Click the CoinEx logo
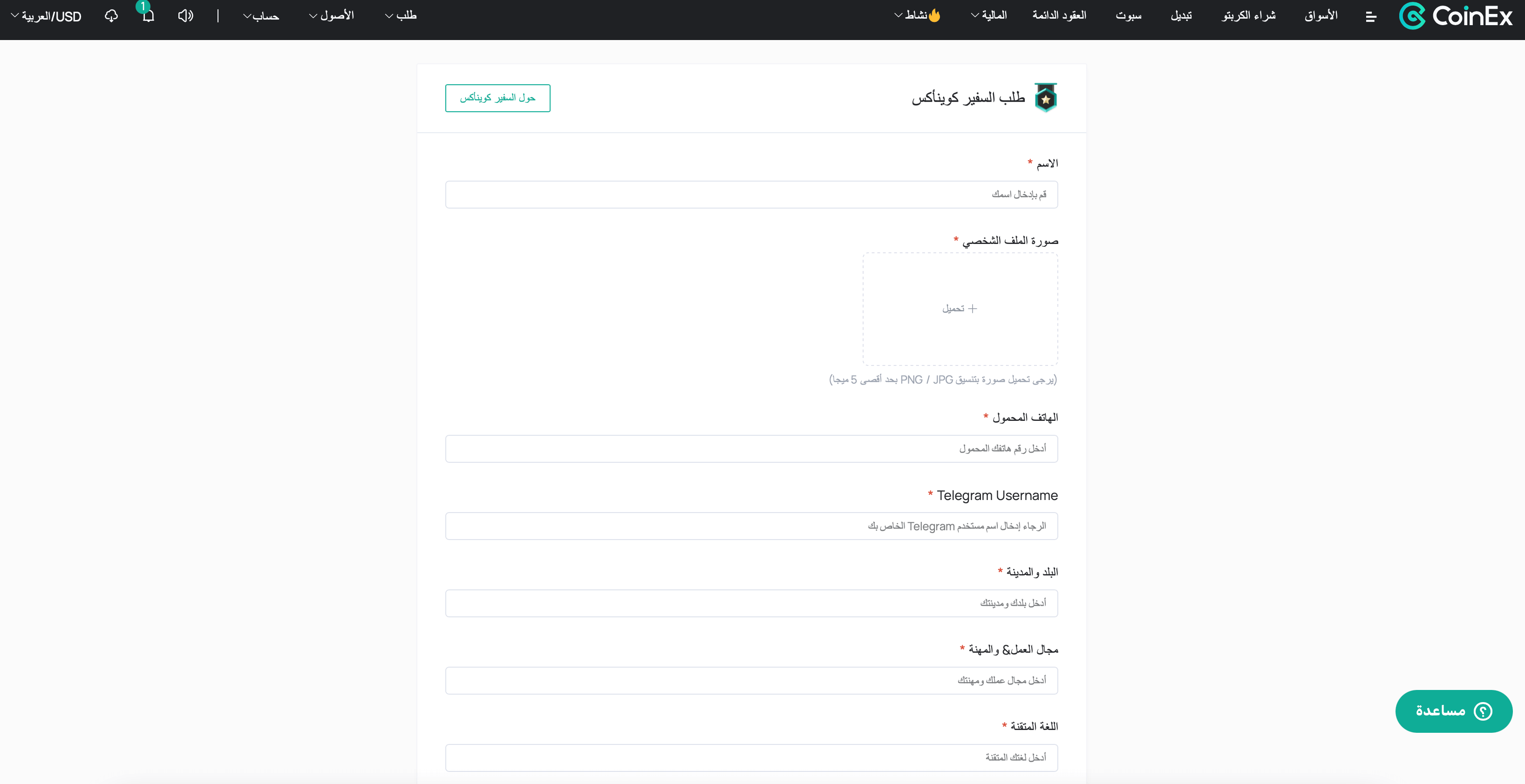Viewport: 1525px width, 784px height. (x=1456, y=16)
